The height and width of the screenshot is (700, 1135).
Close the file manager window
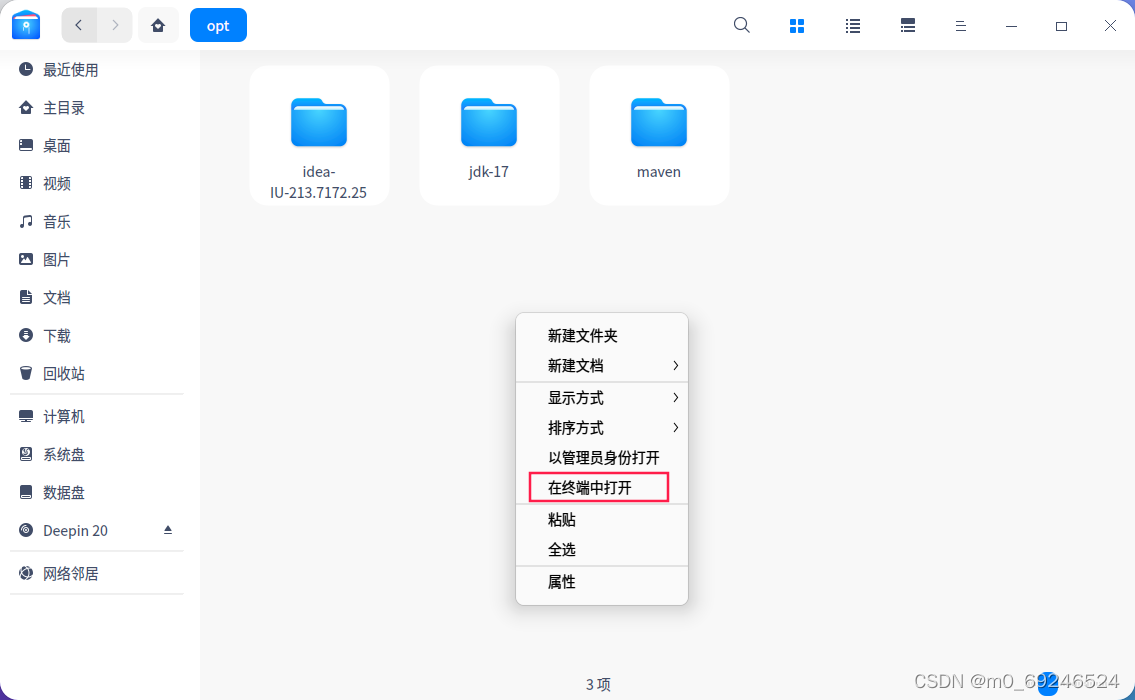(x=1110, y=26)
